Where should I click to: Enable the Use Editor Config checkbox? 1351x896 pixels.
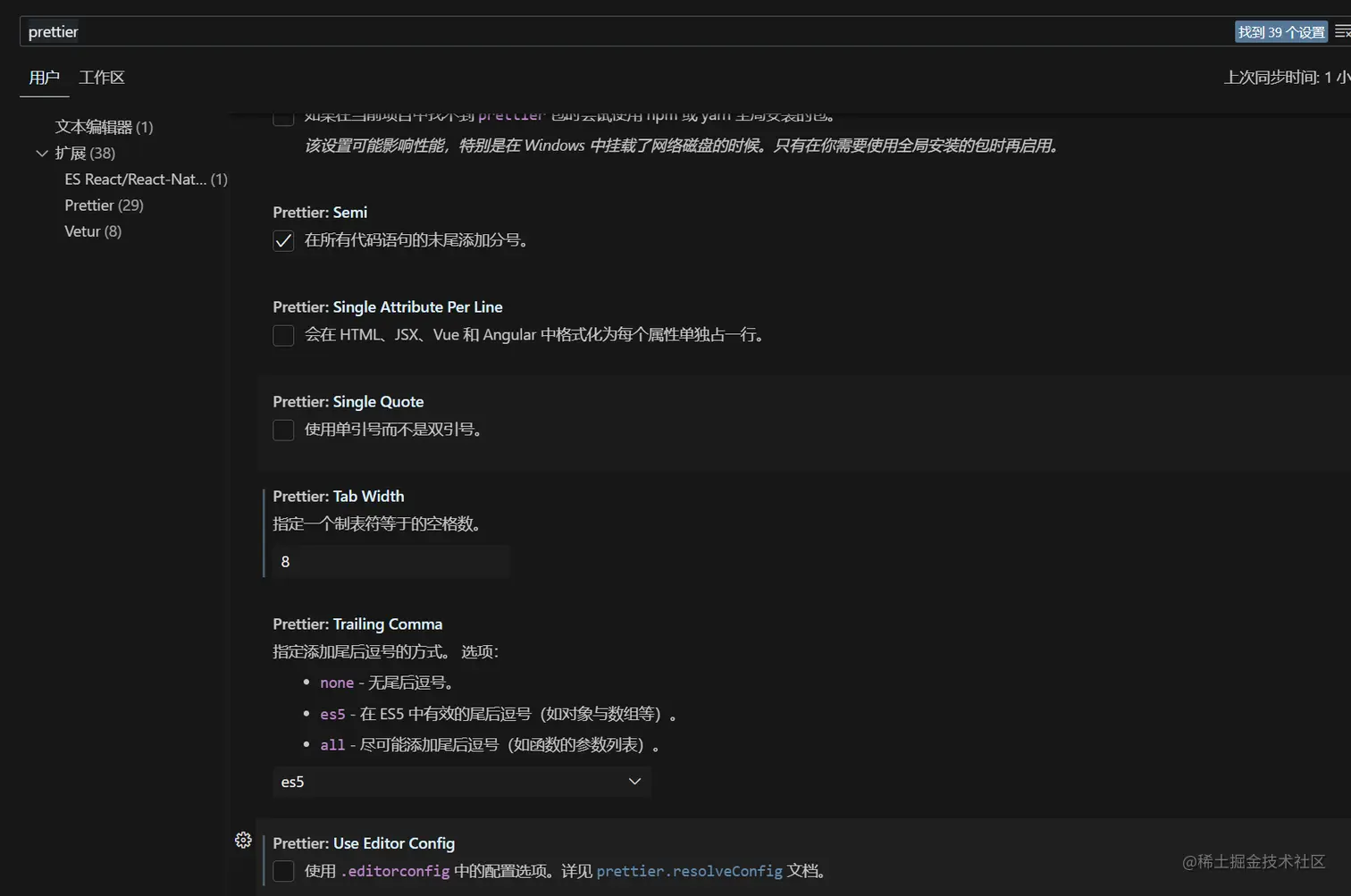[283, 872]
